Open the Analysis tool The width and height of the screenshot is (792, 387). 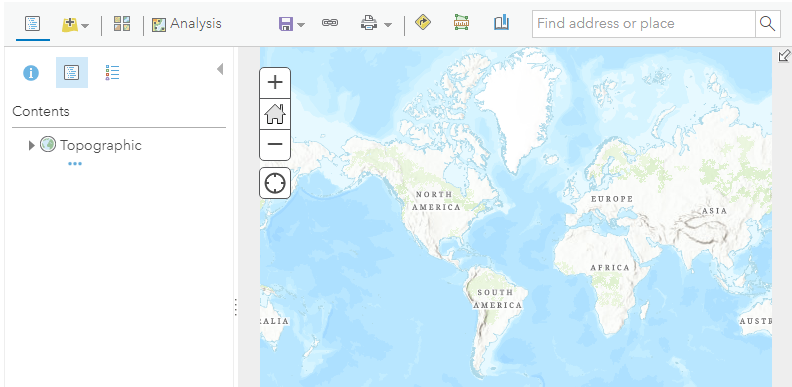(187, 24)
